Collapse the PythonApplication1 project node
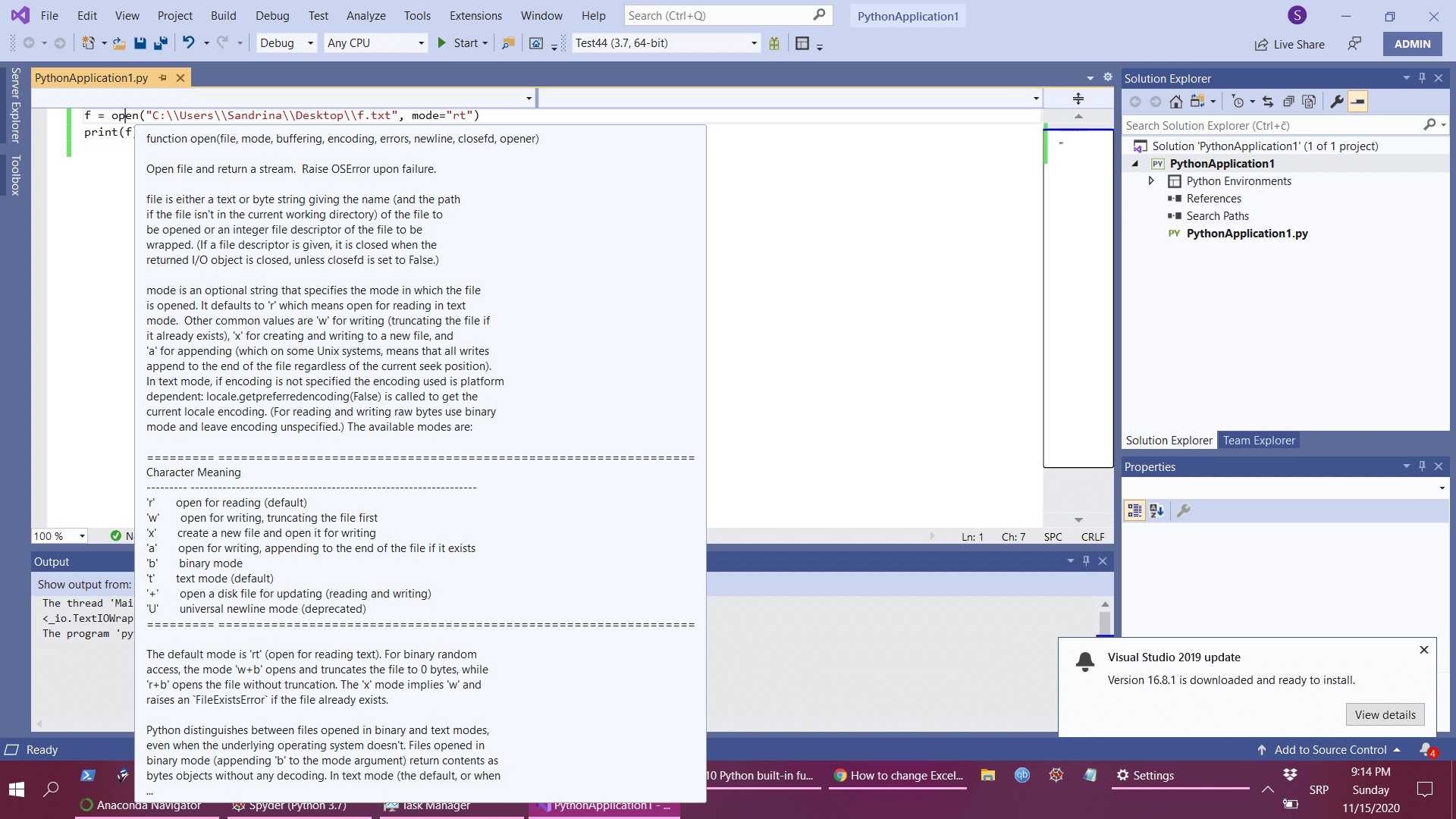1456x819 pixels. [1135, 164]
